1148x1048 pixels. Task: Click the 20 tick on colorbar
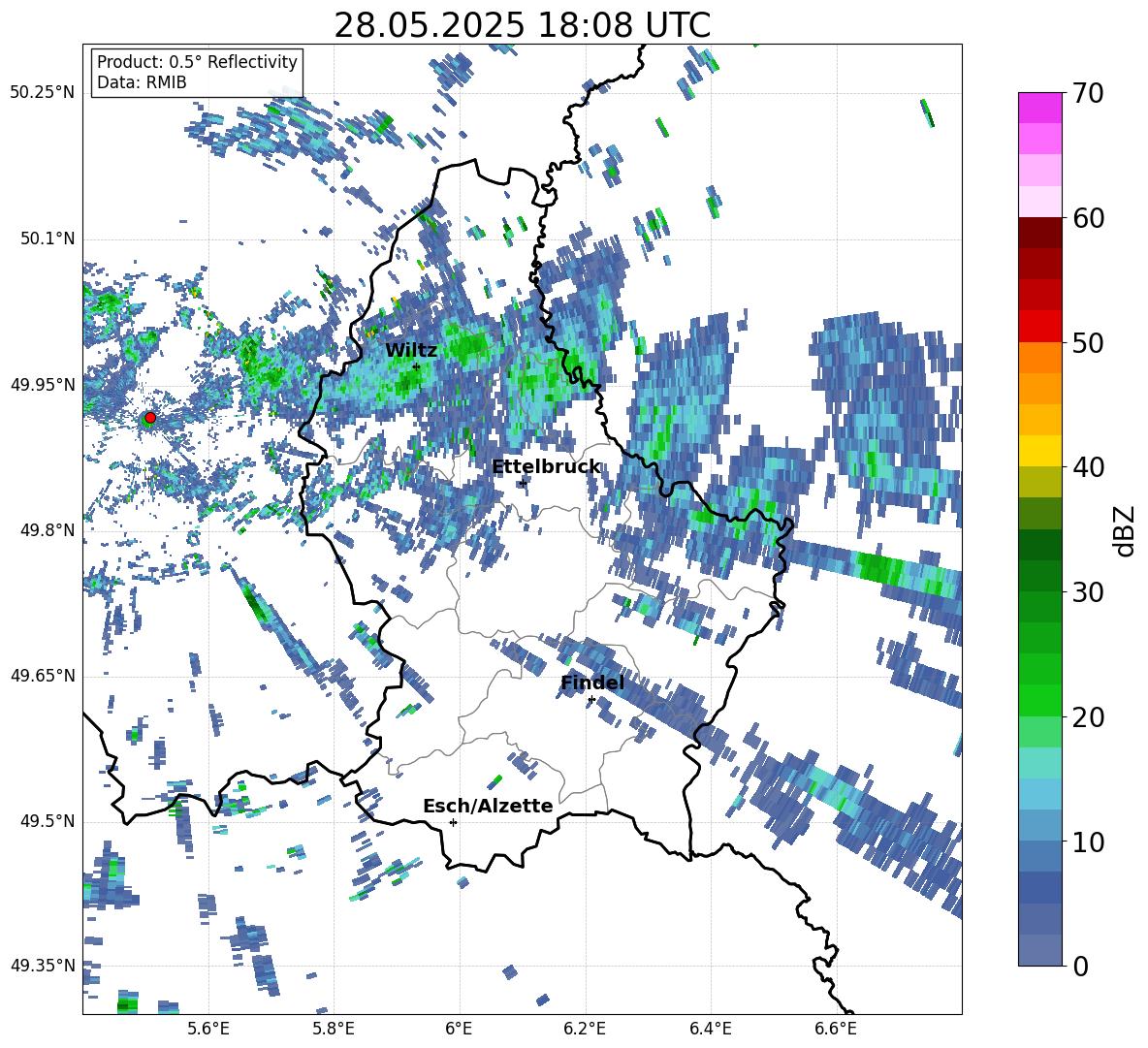click(1088, 717)
